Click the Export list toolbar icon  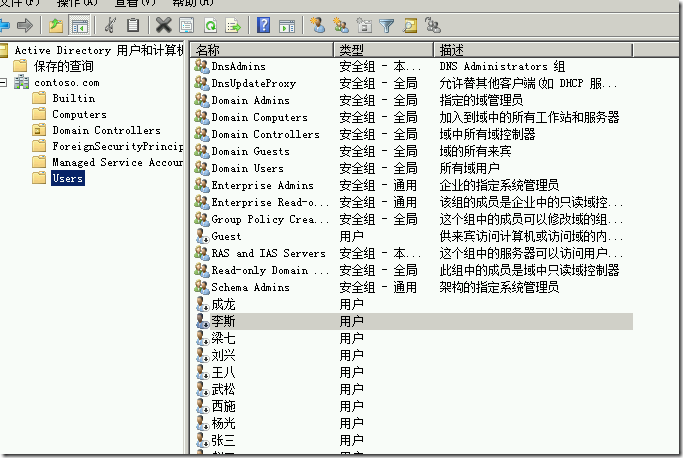[x=233, y=26]
